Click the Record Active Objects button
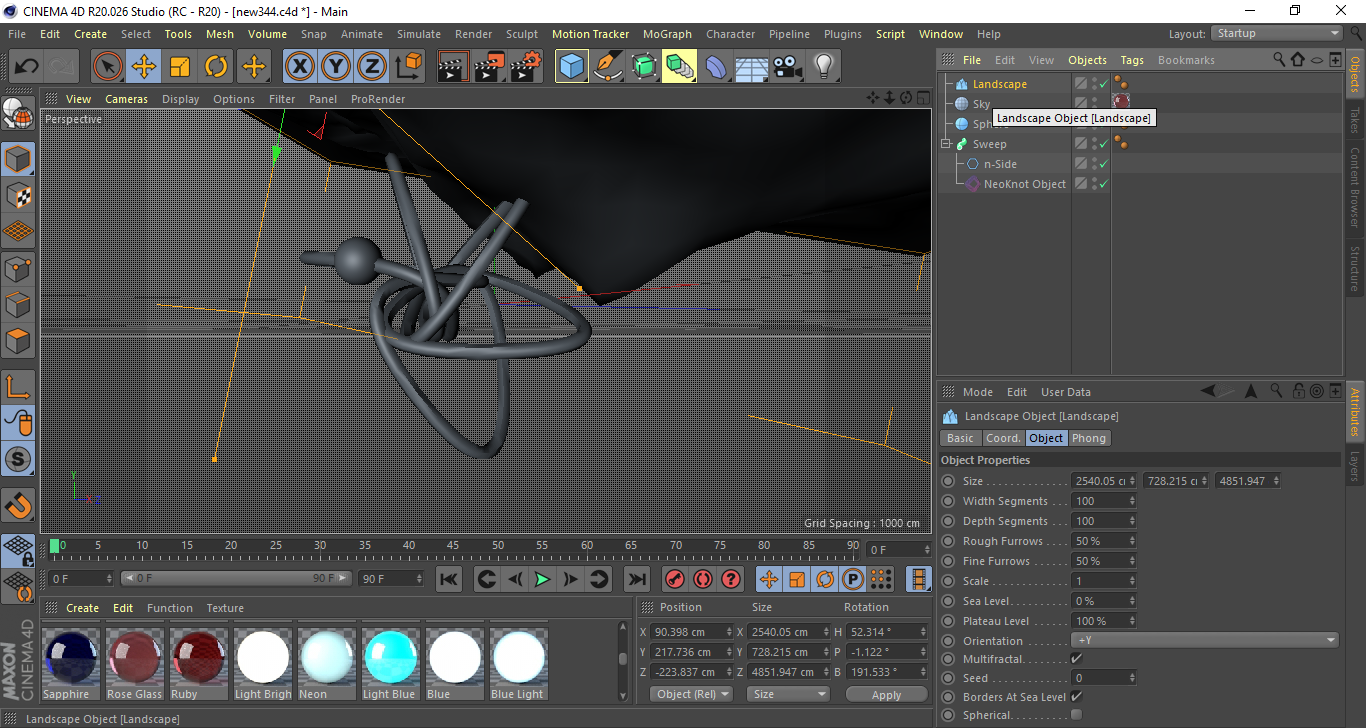 (675, 579)
